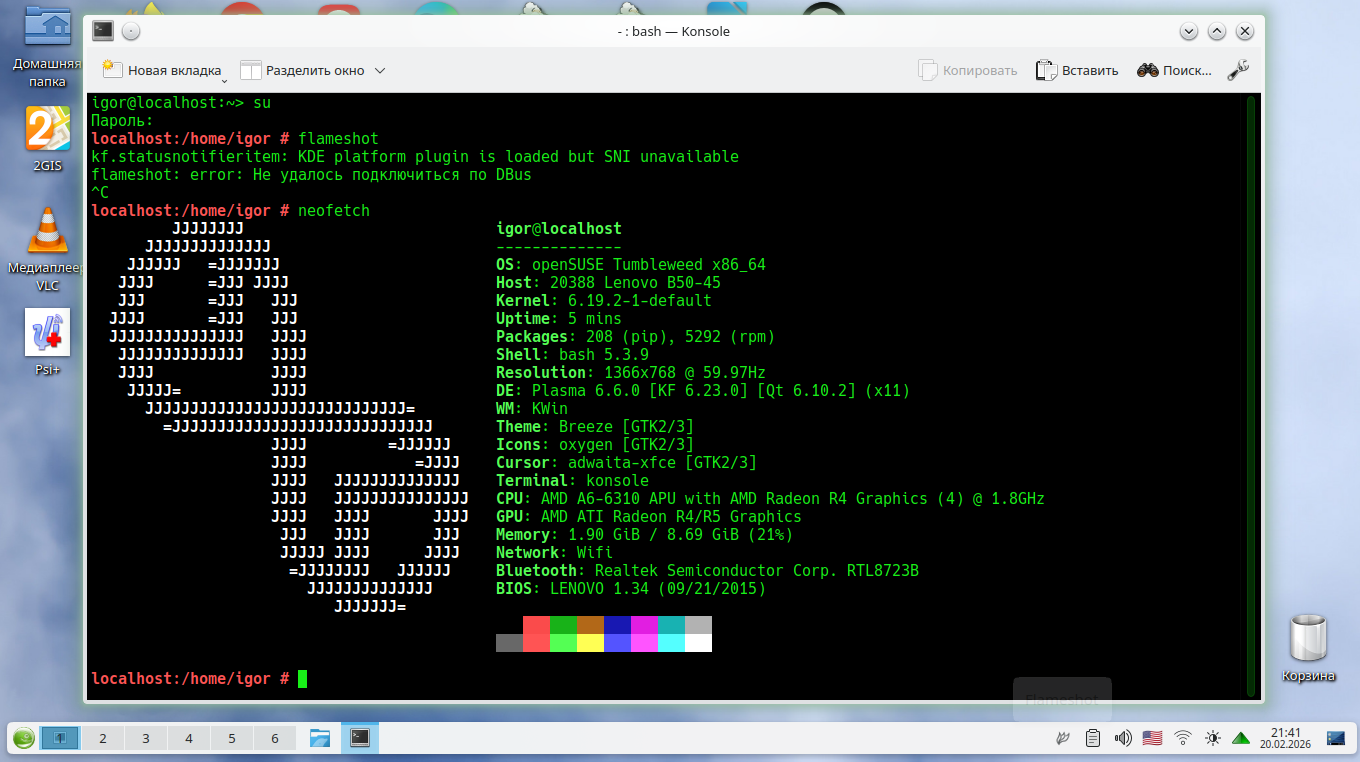The height and width of the screenshot is (762, 1360).
Task: Toggle pin on all desktops button
Action: point(132,31)
